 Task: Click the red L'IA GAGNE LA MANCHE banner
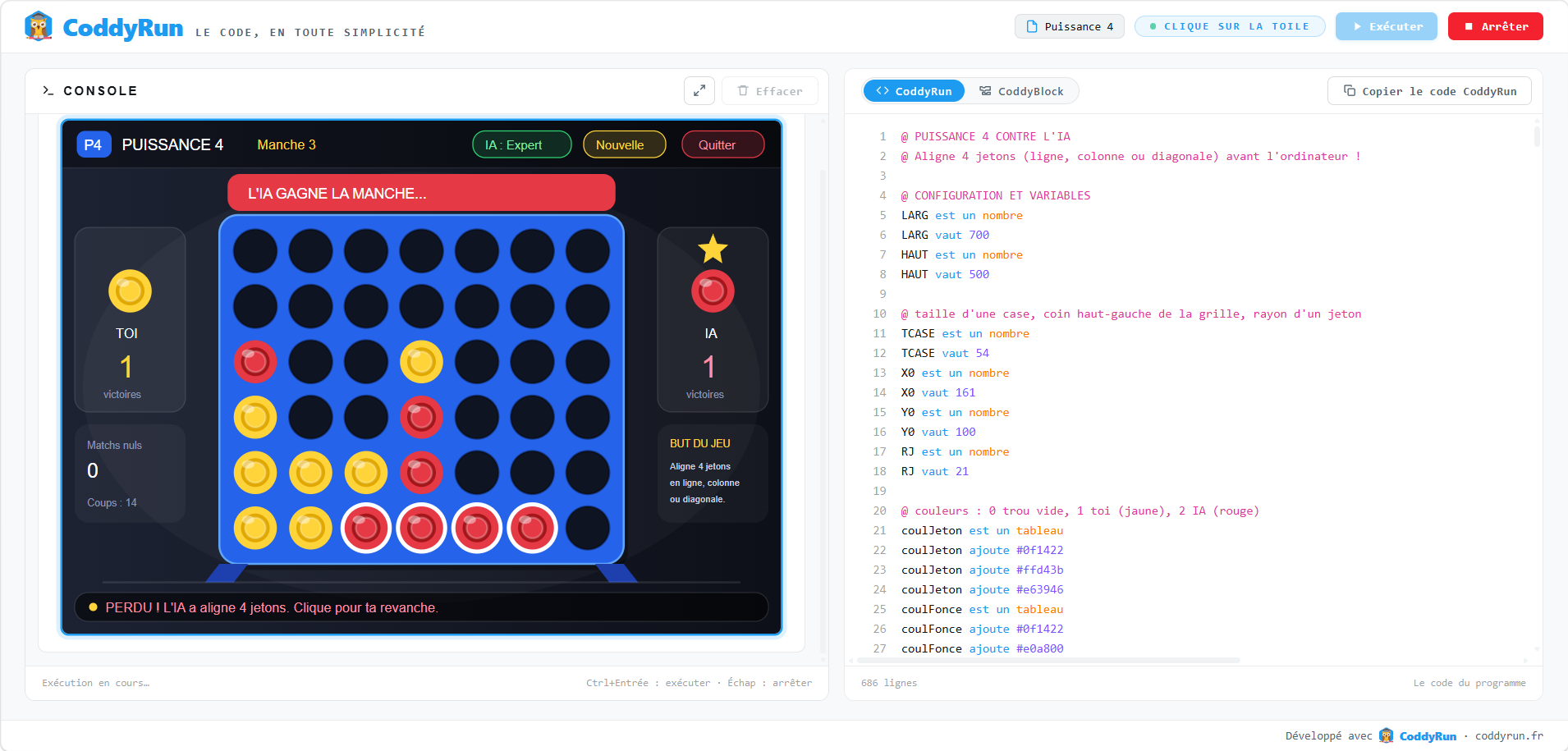pos(421,193)
